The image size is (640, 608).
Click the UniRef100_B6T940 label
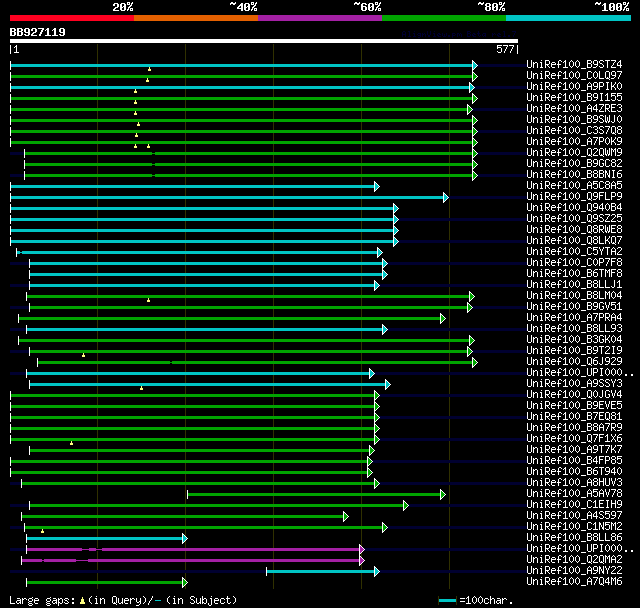tap(574, 472)
